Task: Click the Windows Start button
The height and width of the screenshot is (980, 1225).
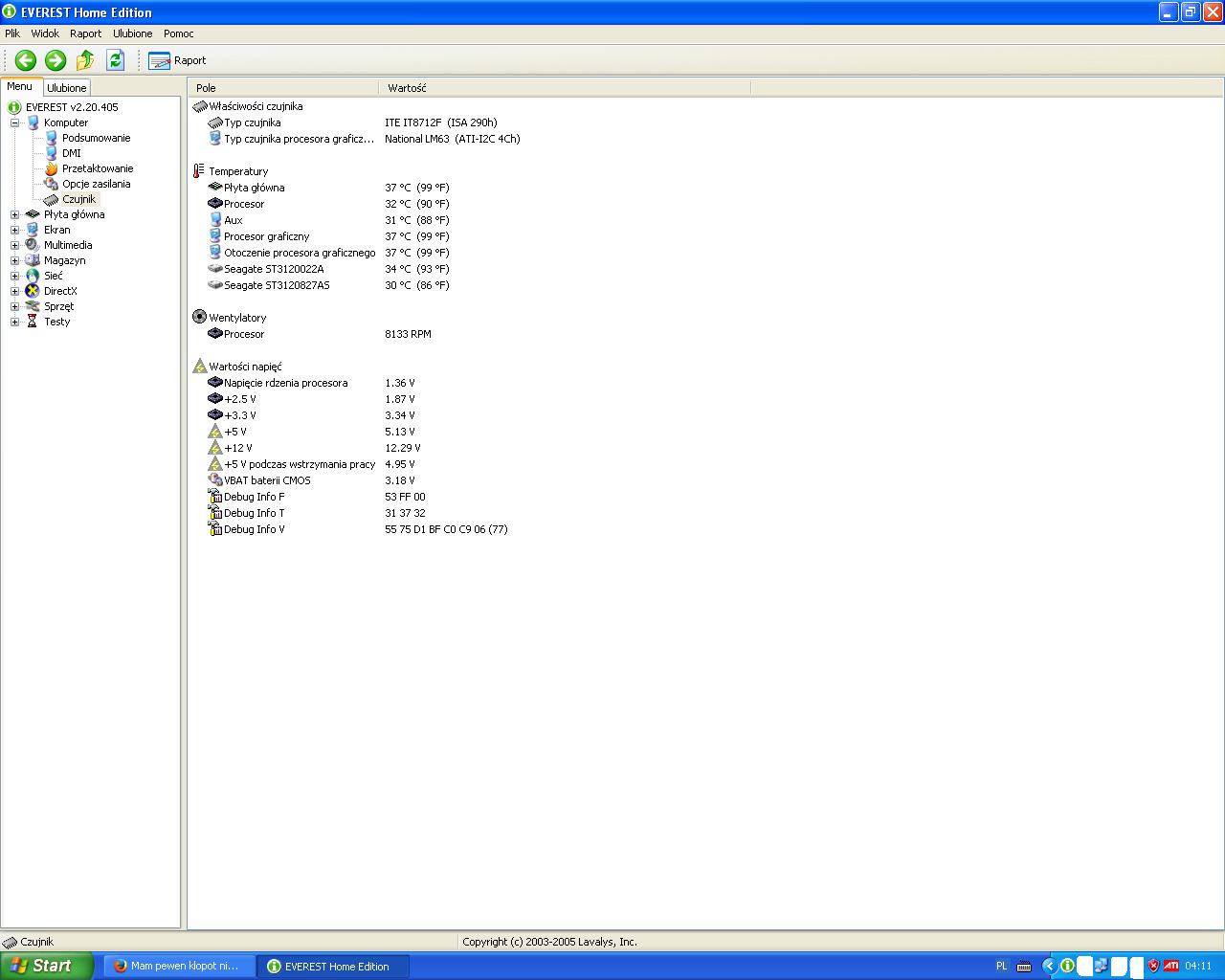Action: pyautogui.click(x=47, y=966)
